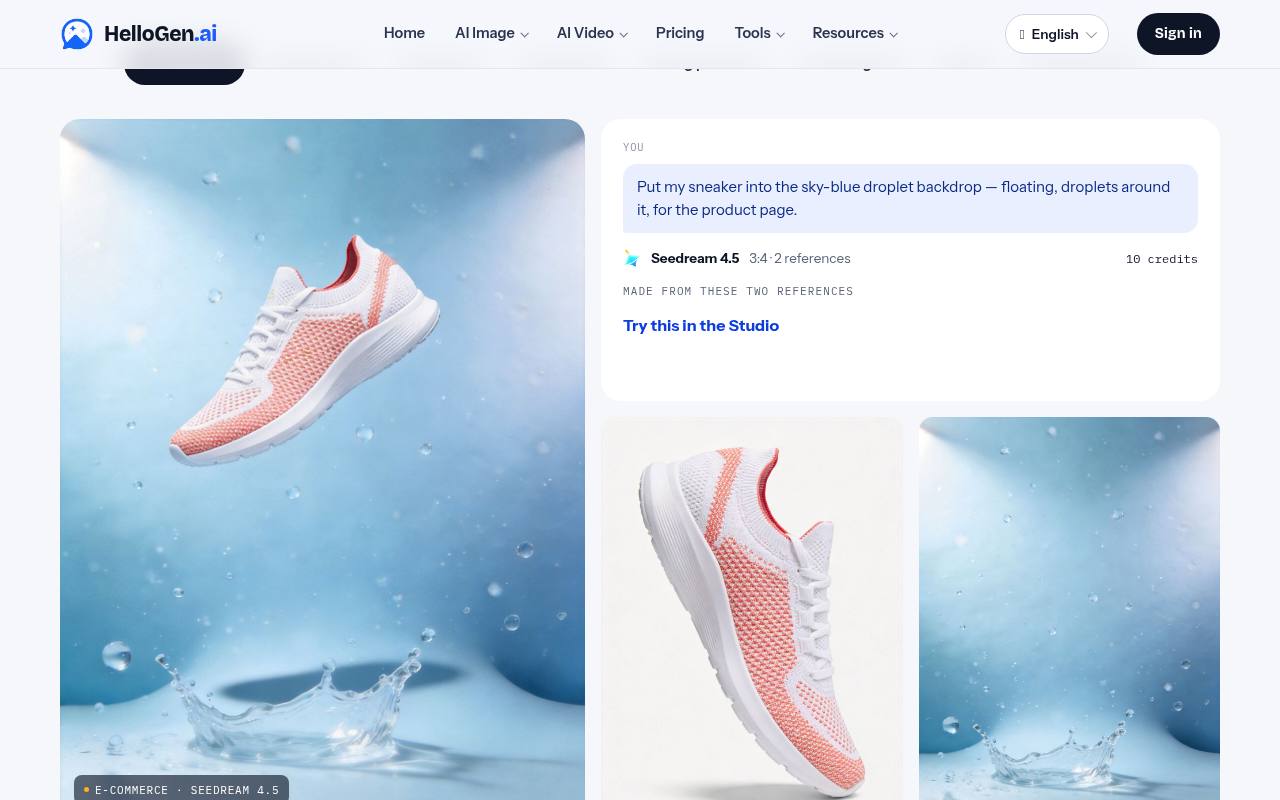The height and width of the screenshot is (800, 1280).
Task: Click the Seedream 4.5 model name
Action: (x=695, y=258)
